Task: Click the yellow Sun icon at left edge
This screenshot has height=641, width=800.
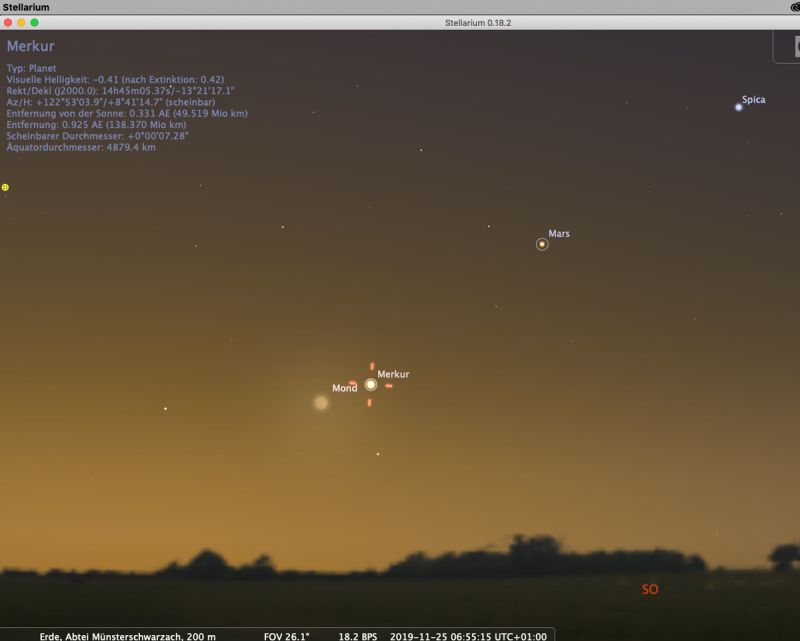Action: [5, 187]
